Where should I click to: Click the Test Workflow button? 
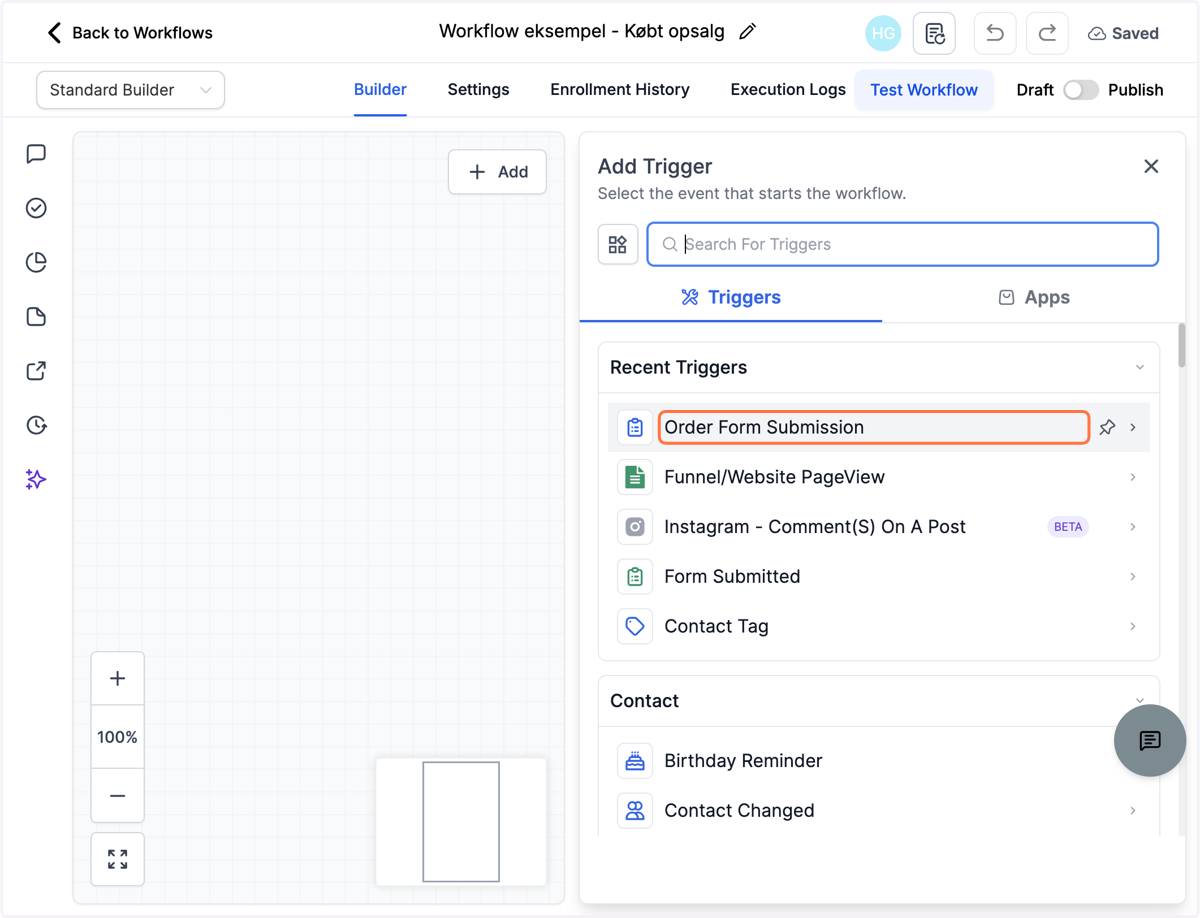924,90
